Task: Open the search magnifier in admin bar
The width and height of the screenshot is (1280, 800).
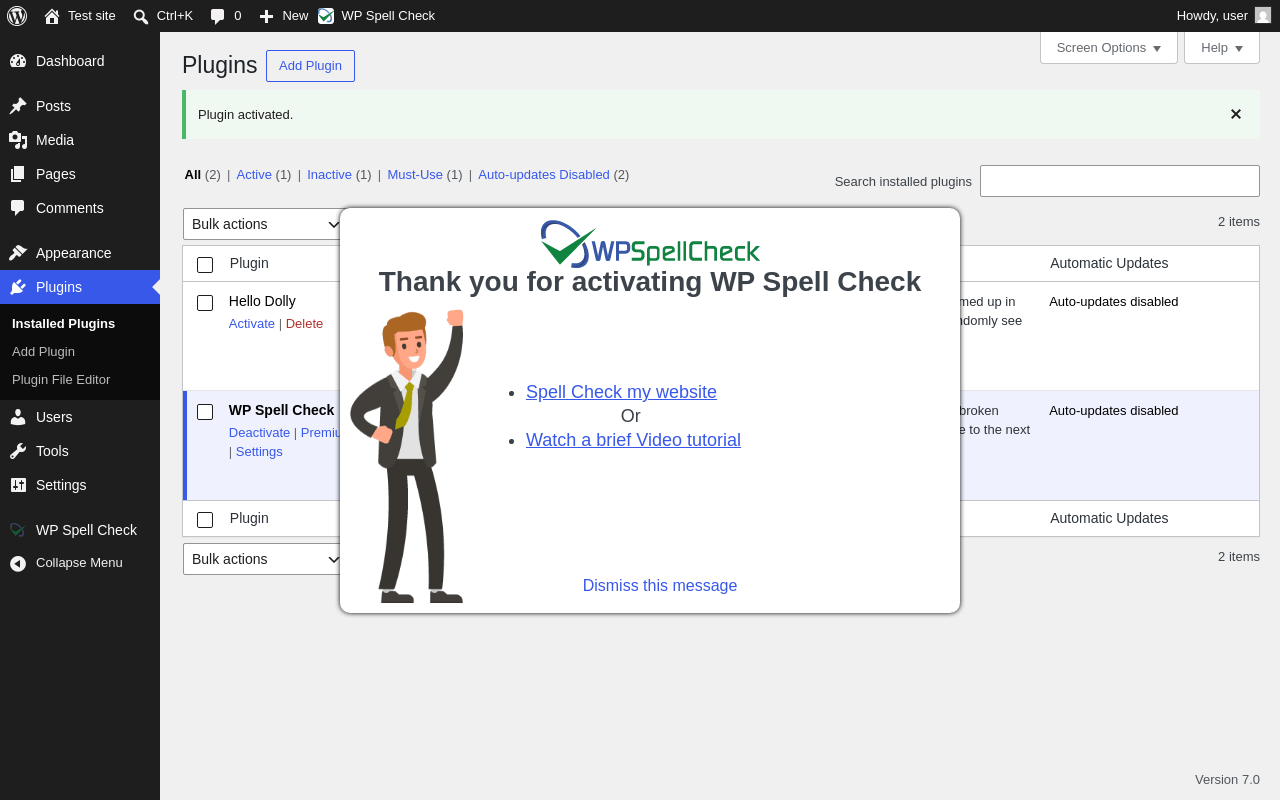Action: click(x=141, y=16)
